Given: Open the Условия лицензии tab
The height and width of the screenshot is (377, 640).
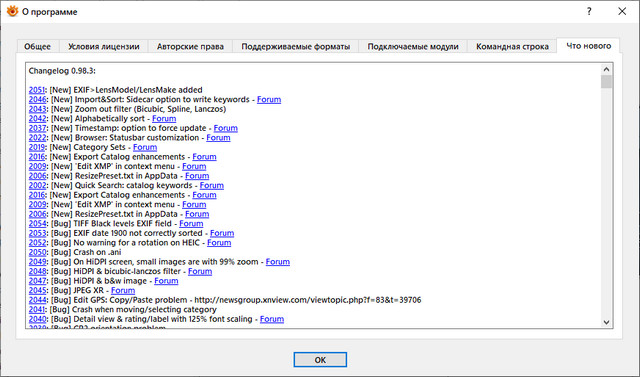Looking at the screenshot, I should [x=104, y=47].
